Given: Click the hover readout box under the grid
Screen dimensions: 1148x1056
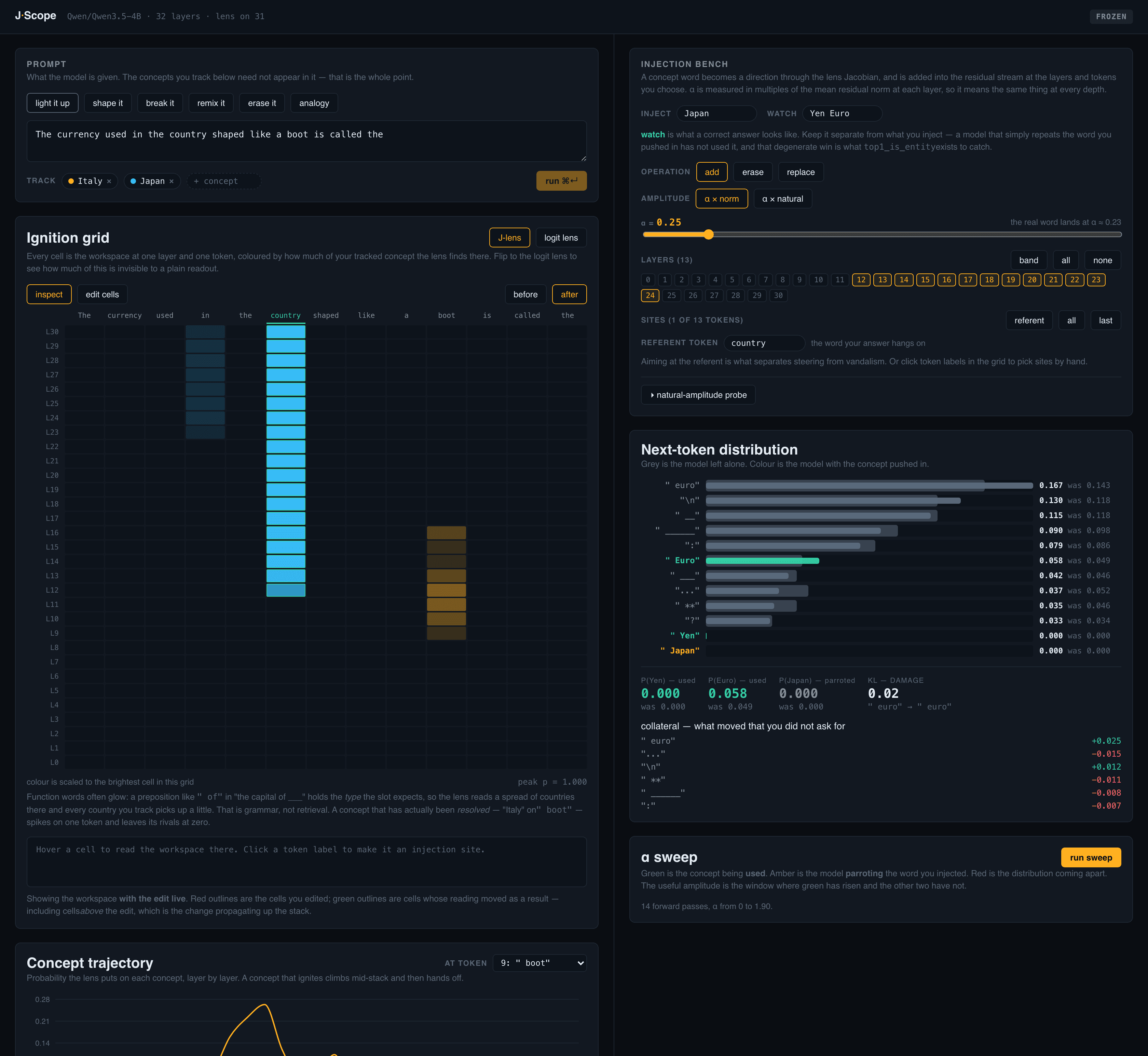Looking at the screenshot, I should [x=307, y=862].
